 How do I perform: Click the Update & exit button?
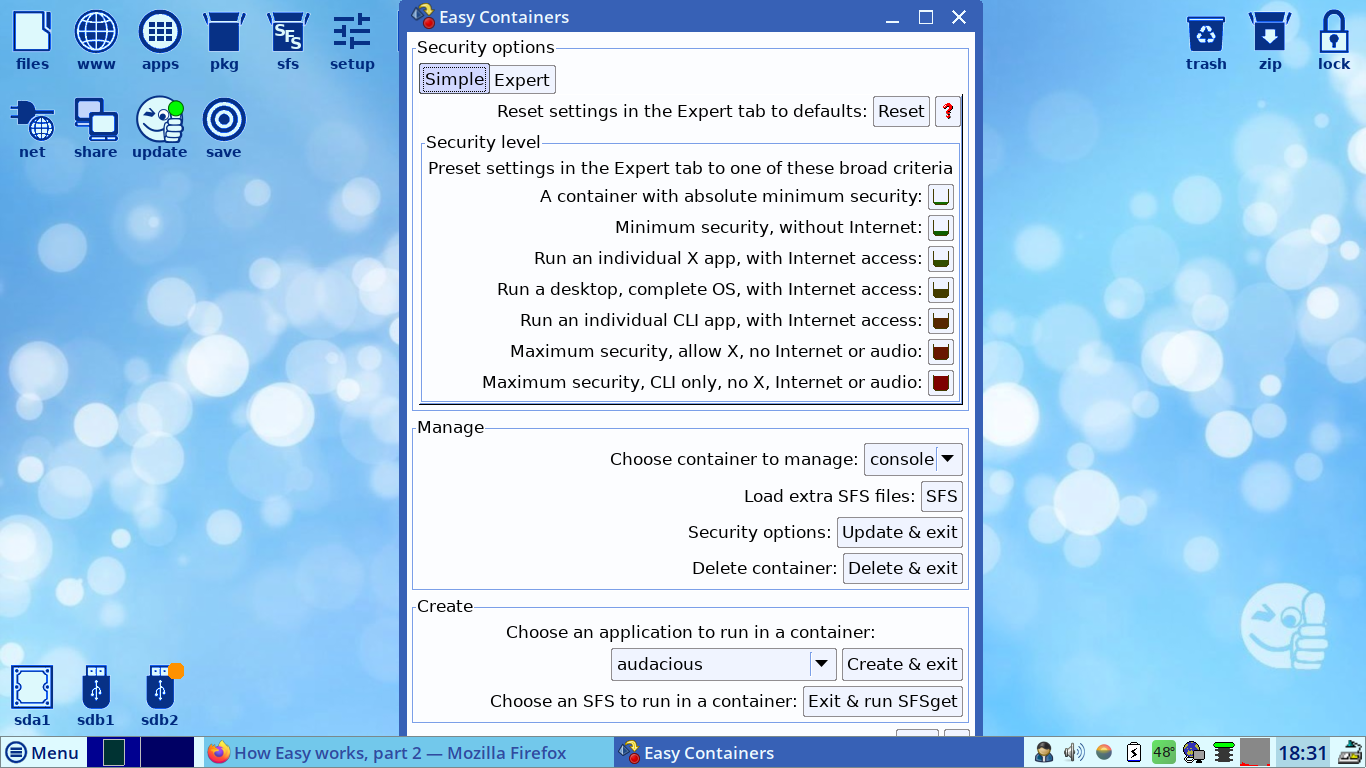[x=900, y=532]
